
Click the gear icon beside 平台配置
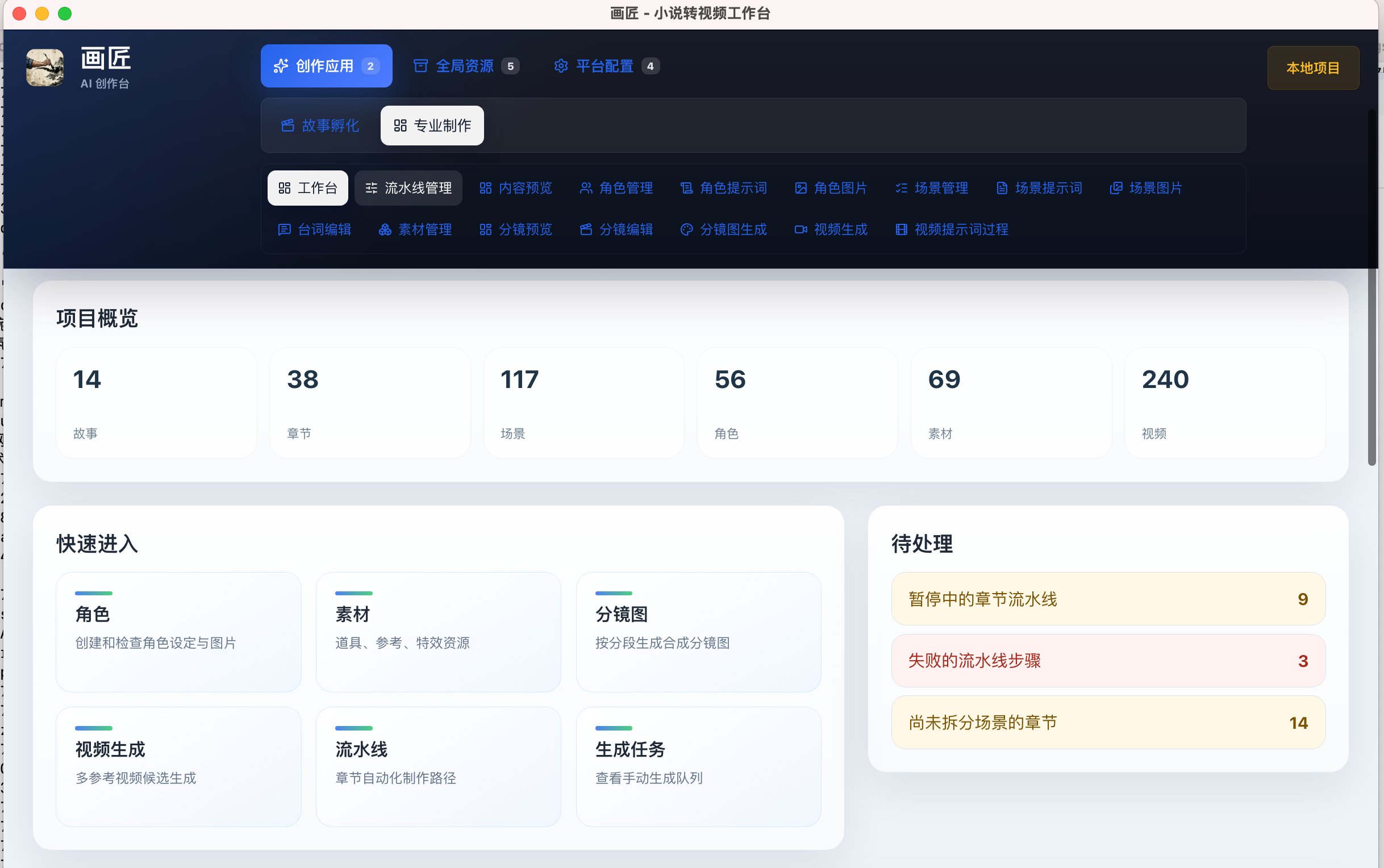[561, 66]
